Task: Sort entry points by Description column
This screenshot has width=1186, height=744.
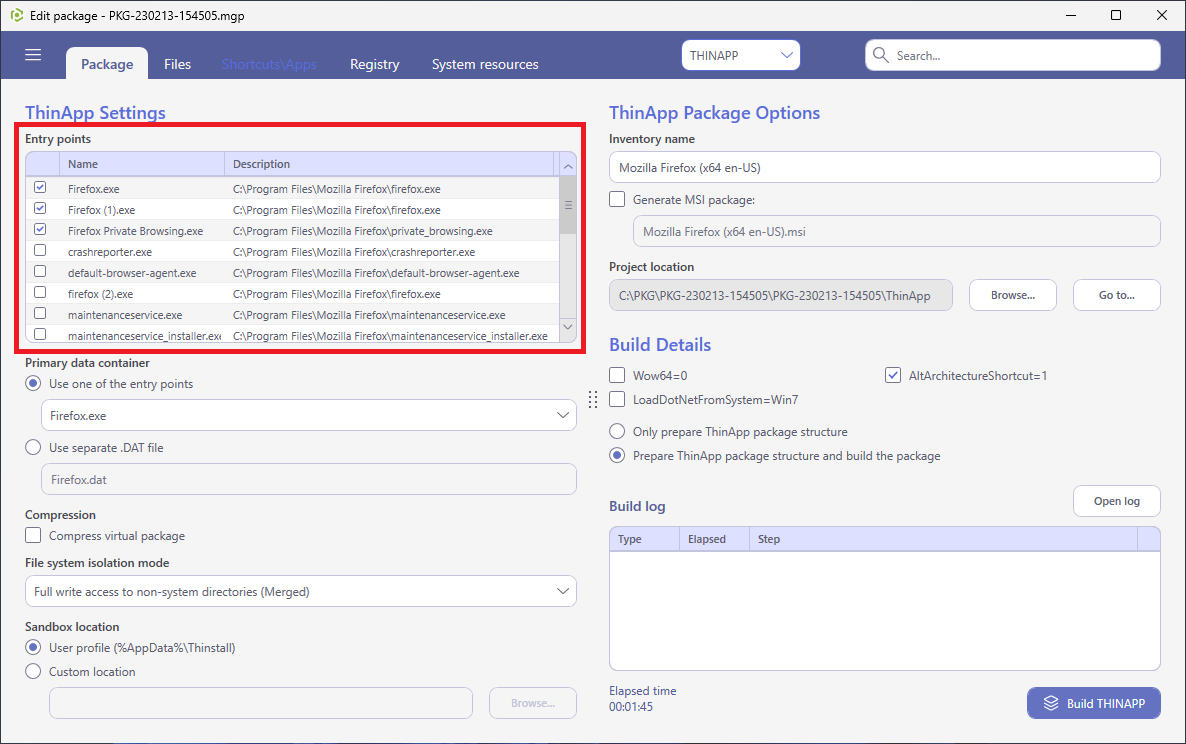Action: (x=390, y=164)
